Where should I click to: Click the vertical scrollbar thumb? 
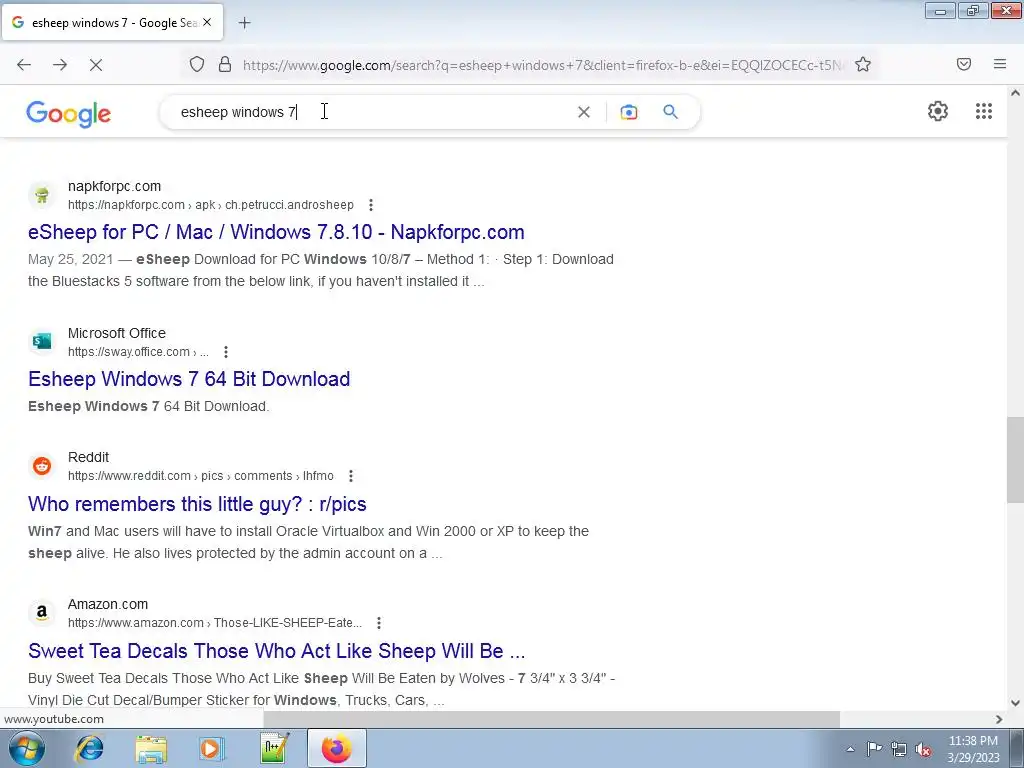click(1015, 460)
